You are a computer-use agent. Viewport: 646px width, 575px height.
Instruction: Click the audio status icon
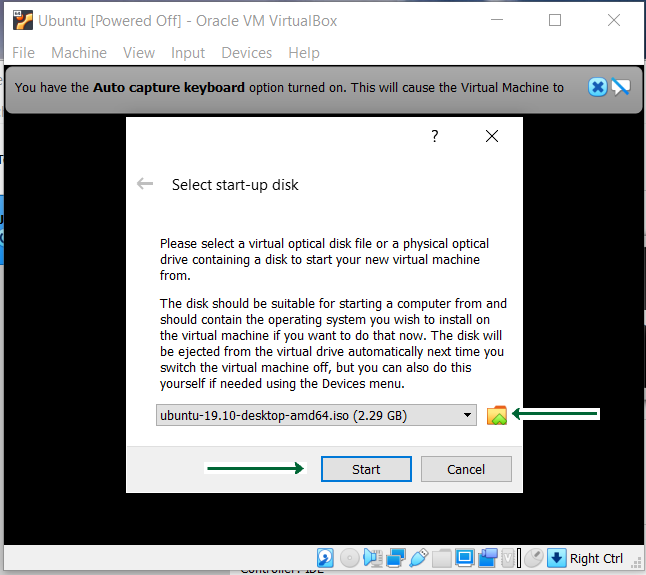point(373,558)
